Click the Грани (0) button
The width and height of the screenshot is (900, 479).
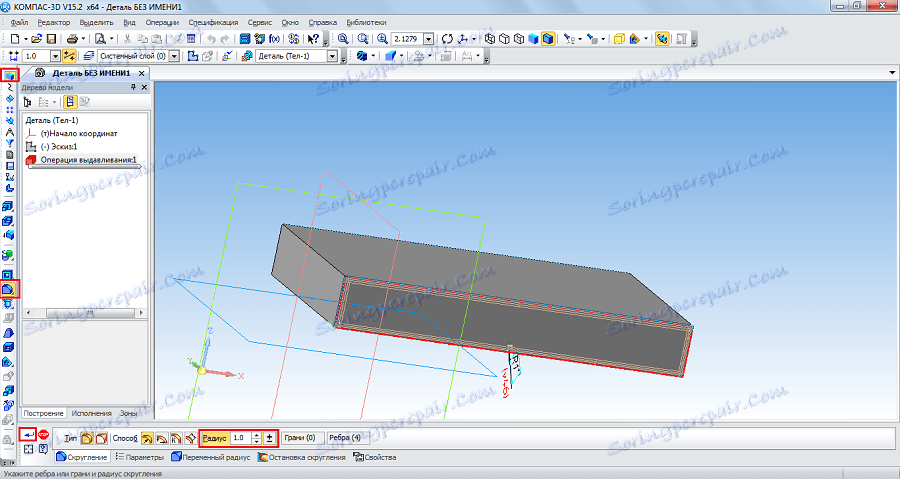click(299, 438)
